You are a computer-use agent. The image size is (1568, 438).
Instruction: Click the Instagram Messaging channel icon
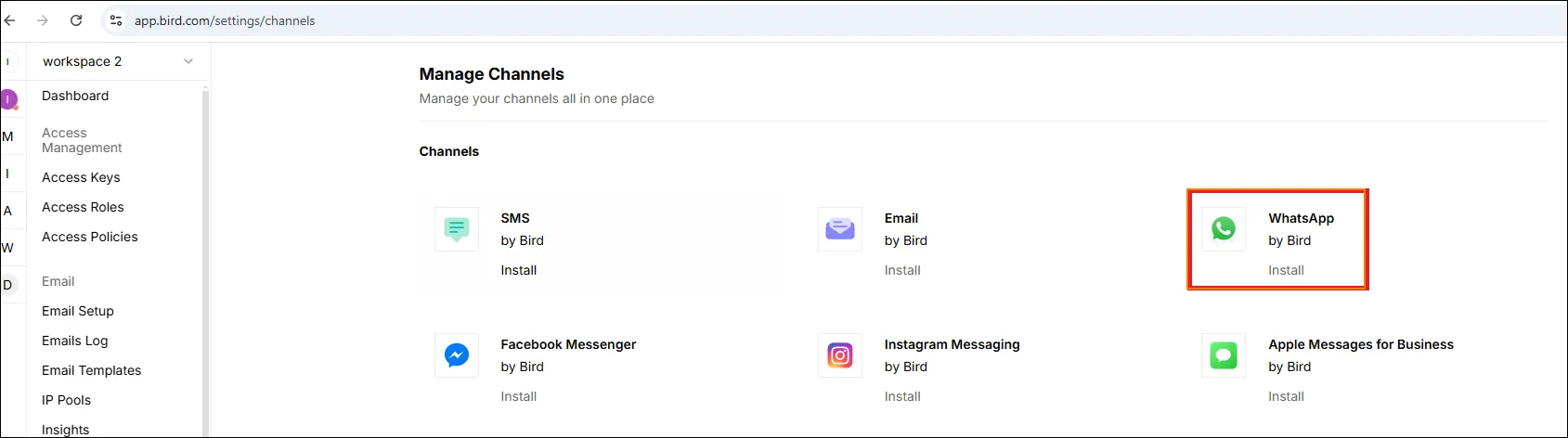click(x=840, y=355)
